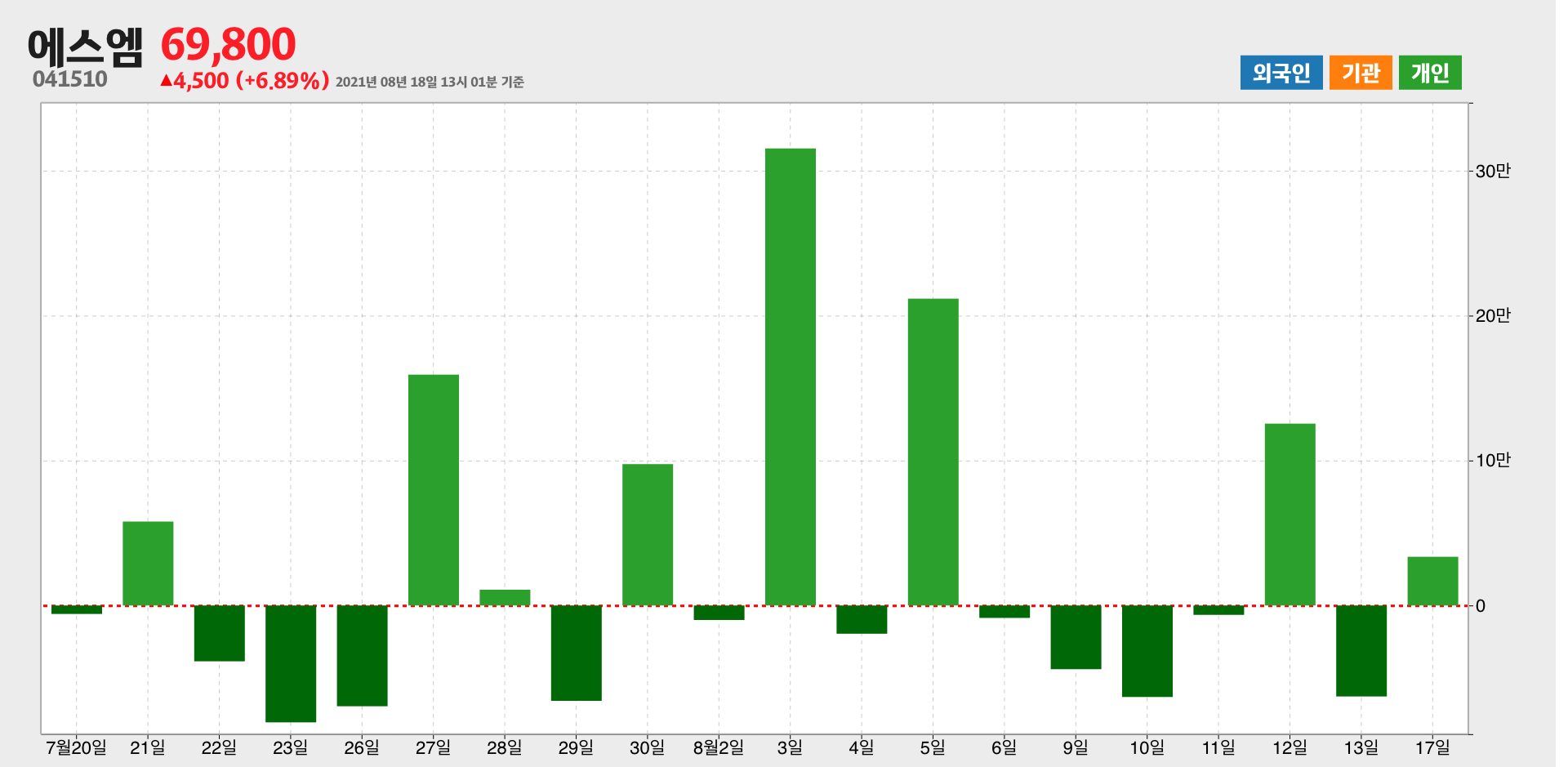This screenshot has height=767, width=1568.
Task: Click the 23일 axis label
Action: coord(290,747)
